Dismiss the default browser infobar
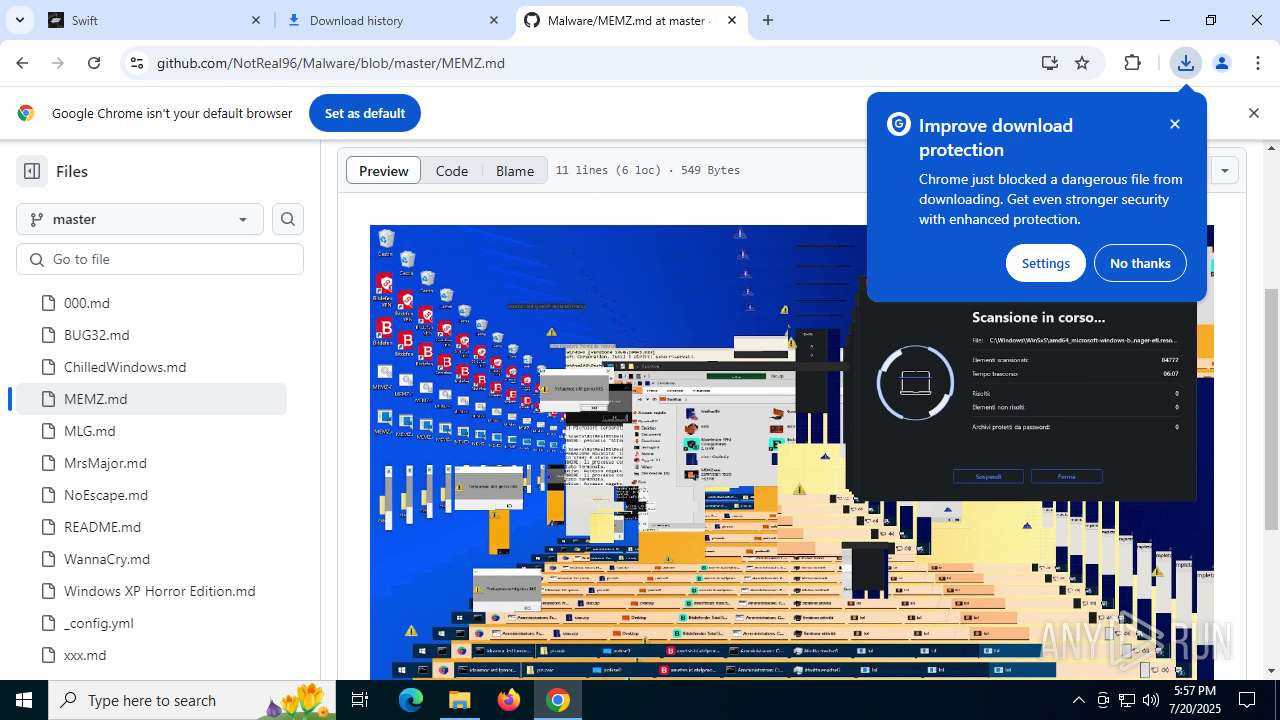 pyautogui.click(x=1254, y=113)
